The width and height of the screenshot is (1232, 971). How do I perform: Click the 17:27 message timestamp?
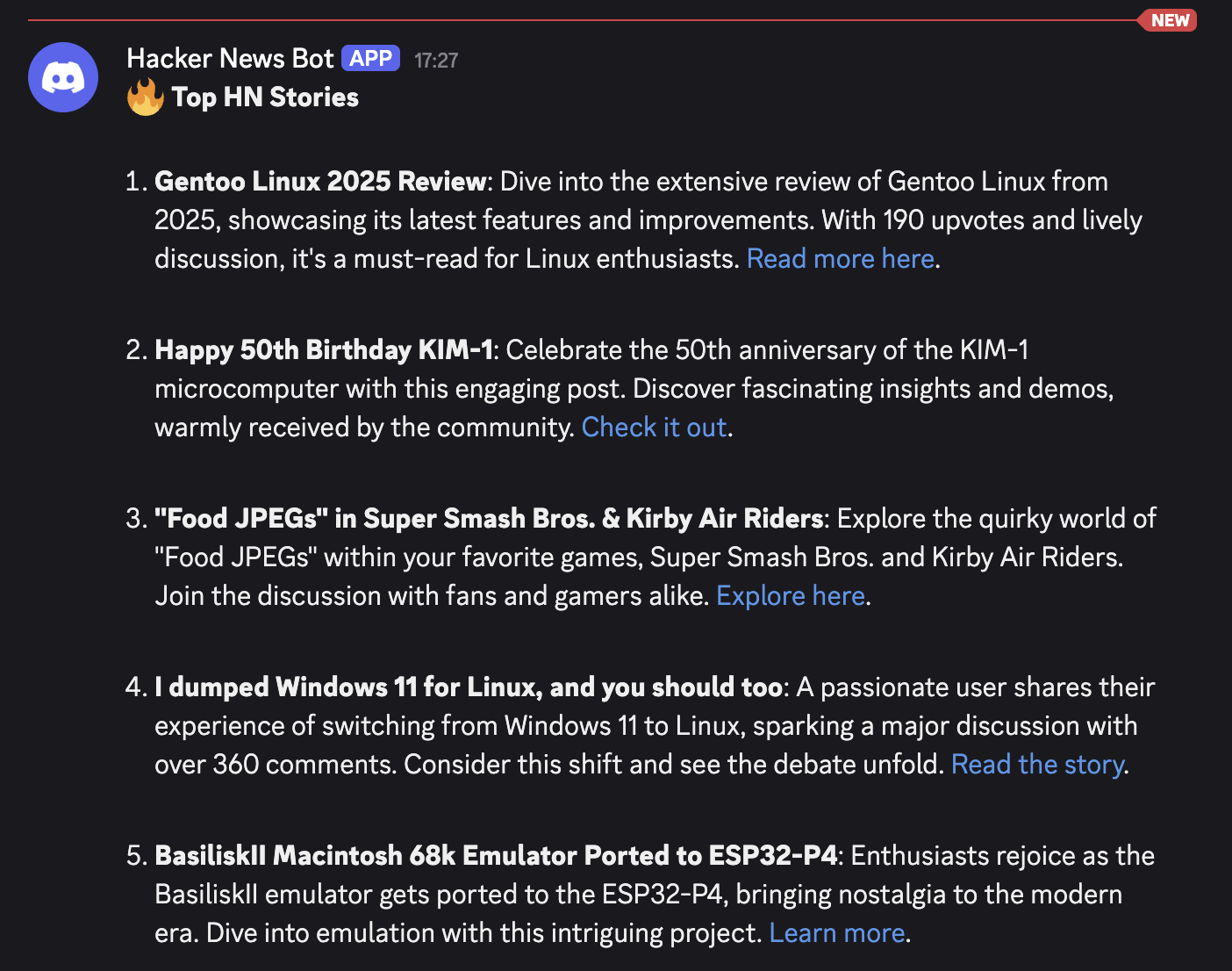[436, 60]
